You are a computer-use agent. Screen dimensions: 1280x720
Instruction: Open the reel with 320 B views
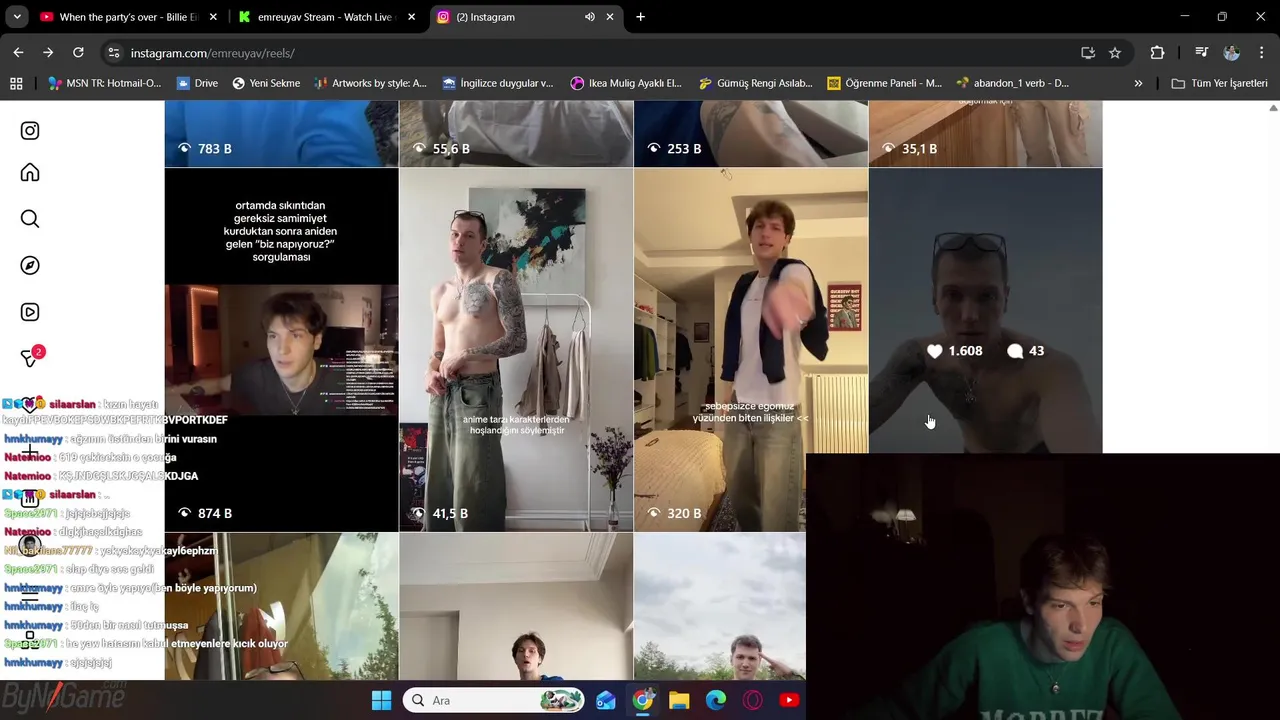click(x=750, y=350)
